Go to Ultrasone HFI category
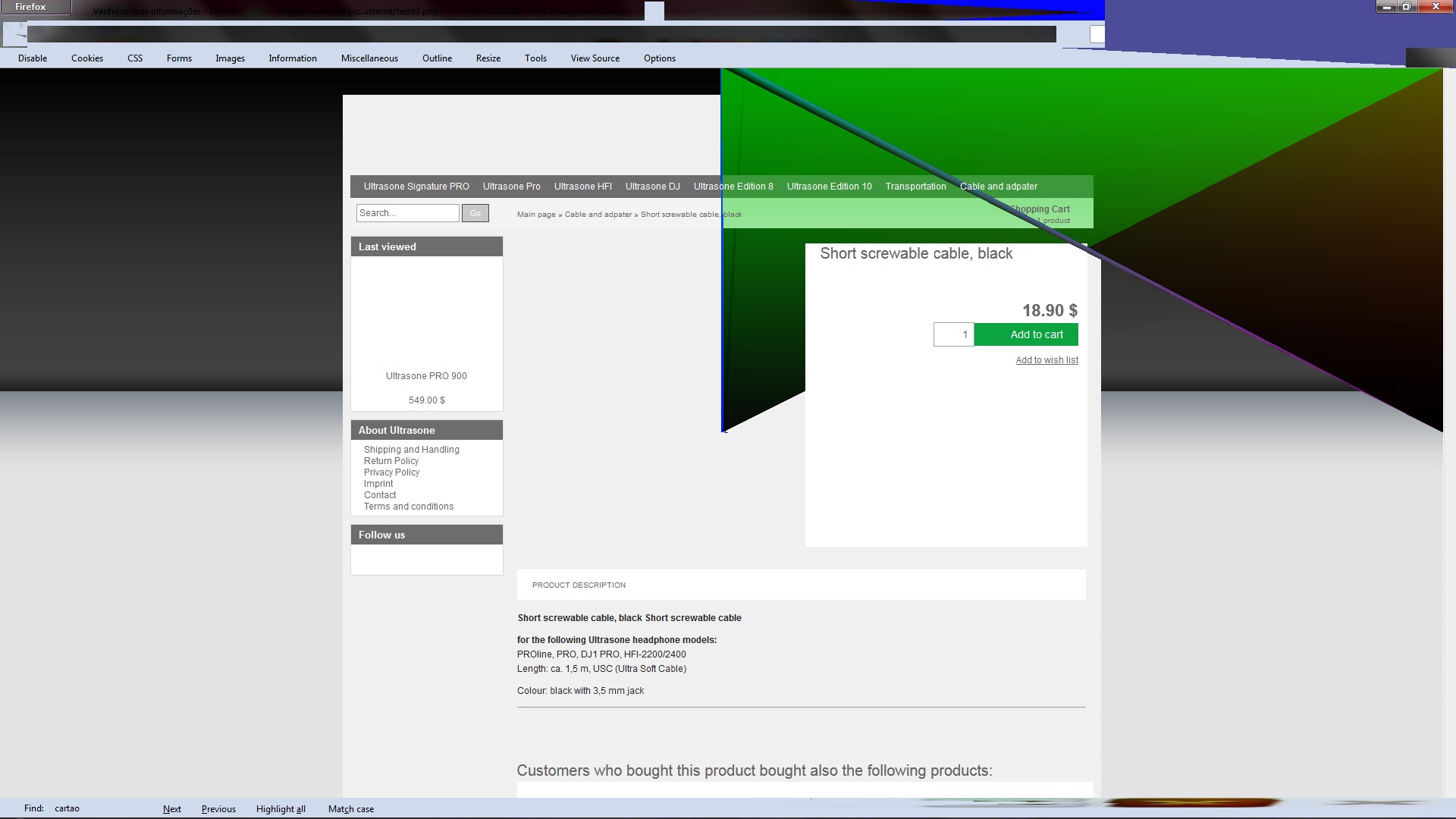 click(x=583, y=187)
